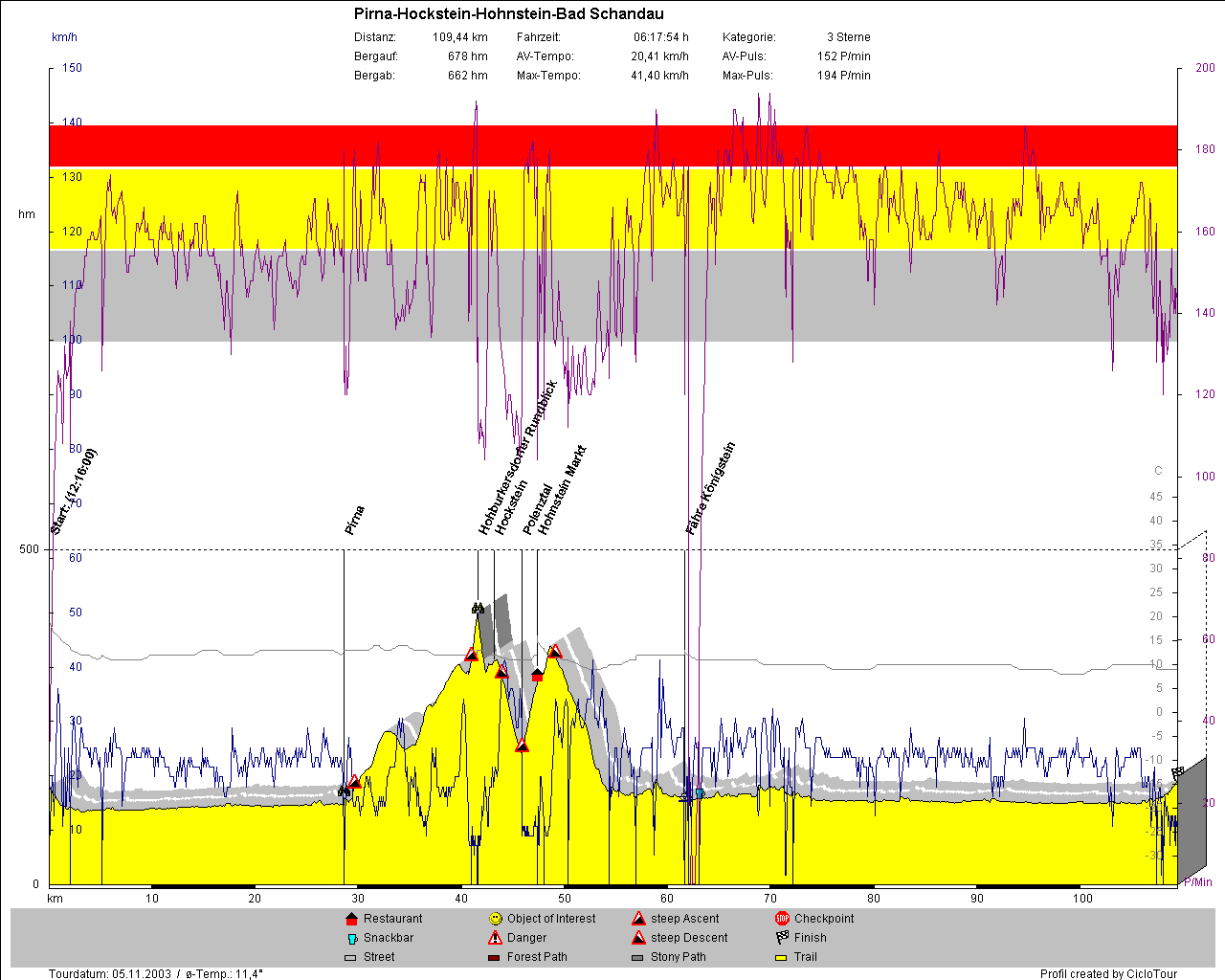Click the Danger warning triangle legend icon
Viewport: 1225px width, 980px height.
(x=495, y=938)
